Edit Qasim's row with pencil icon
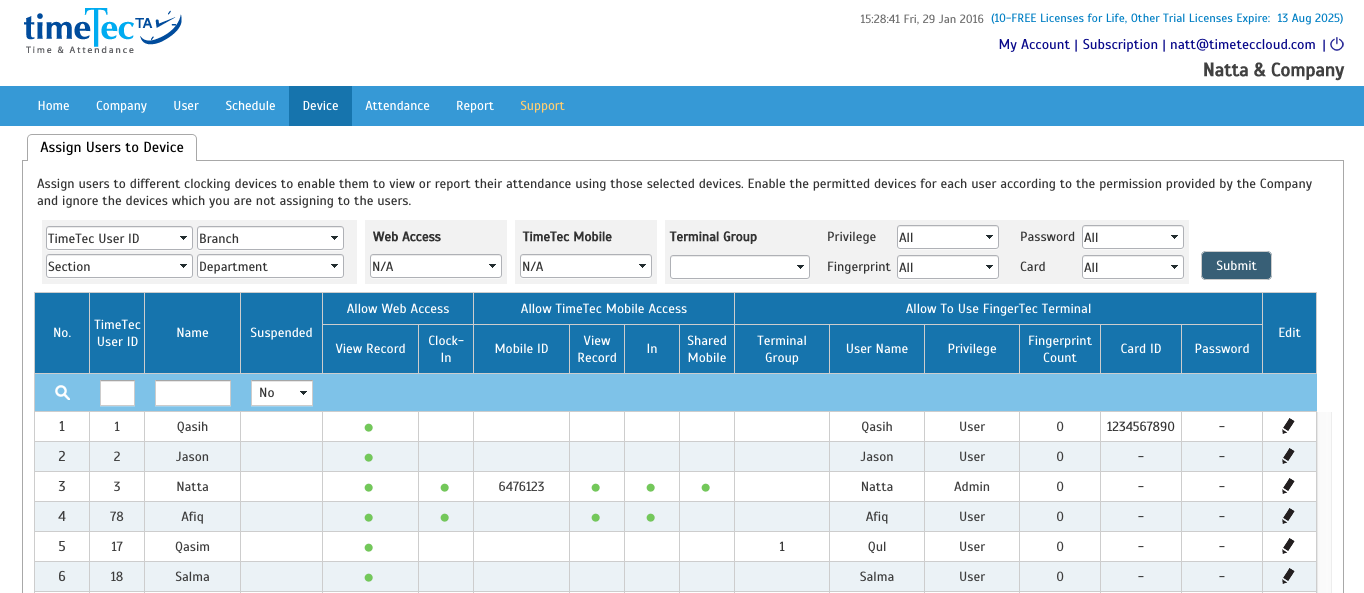 point(1288,546)
